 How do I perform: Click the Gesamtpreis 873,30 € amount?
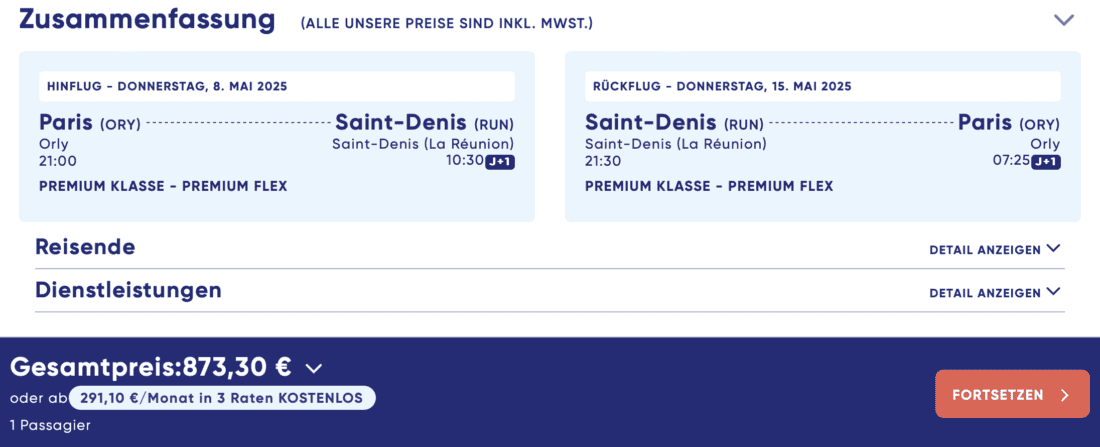(x=236, y=368)
